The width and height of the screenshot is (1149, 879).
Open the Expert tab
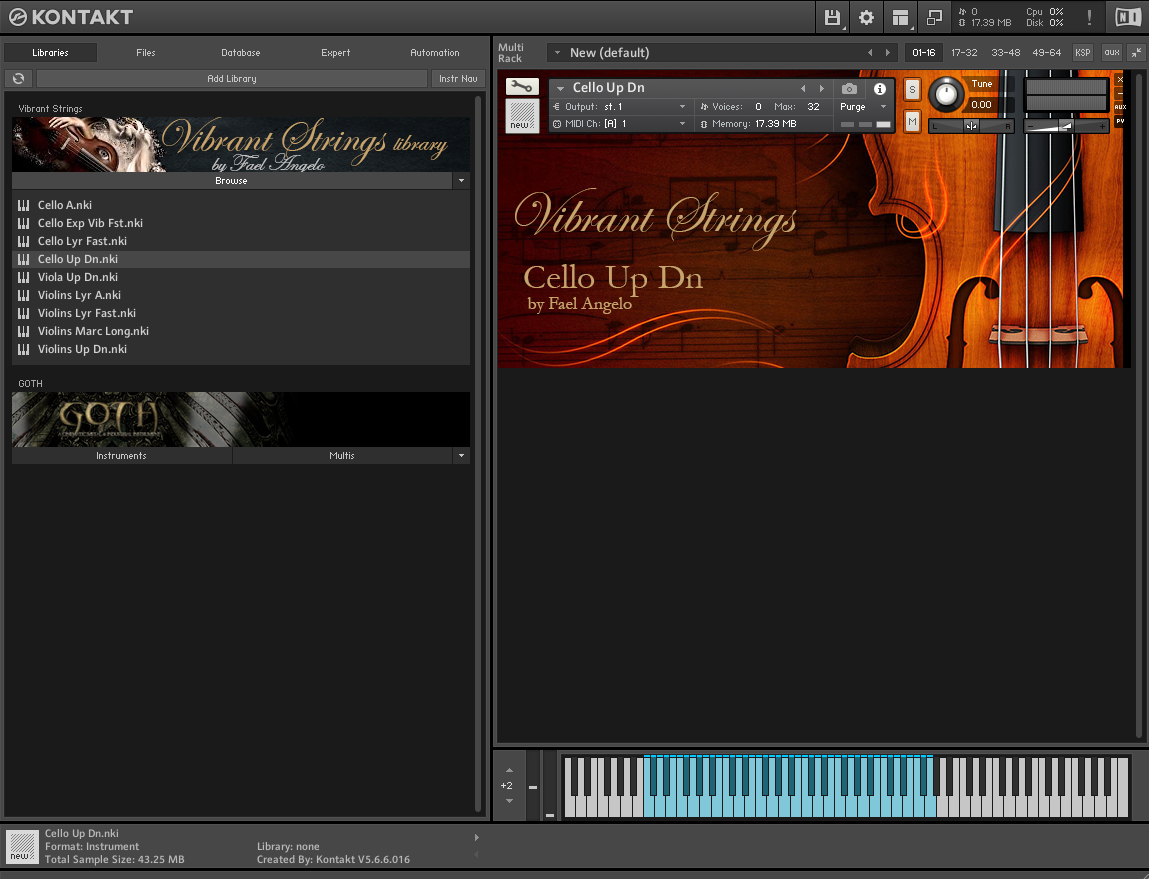click(336, 53)
